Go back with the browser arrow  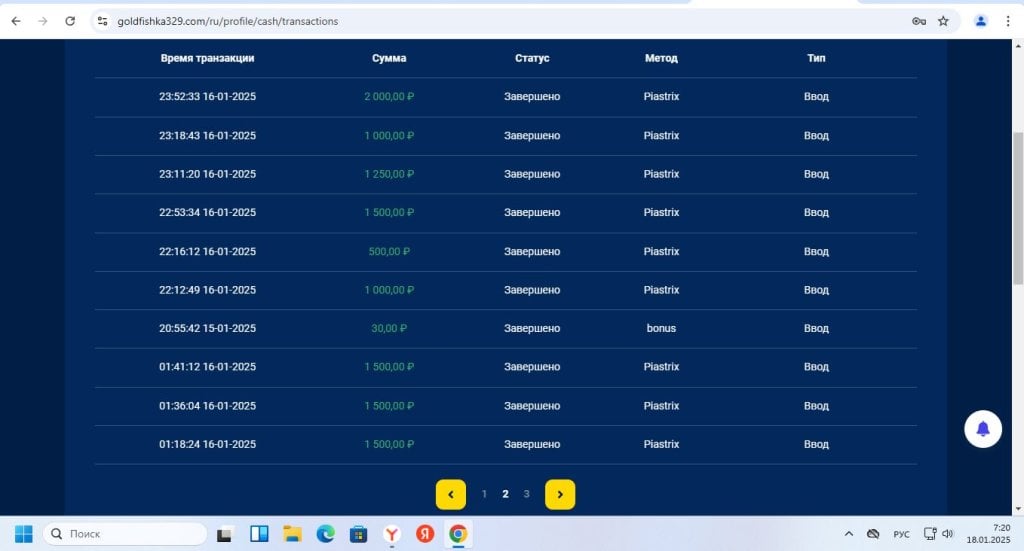16,21
